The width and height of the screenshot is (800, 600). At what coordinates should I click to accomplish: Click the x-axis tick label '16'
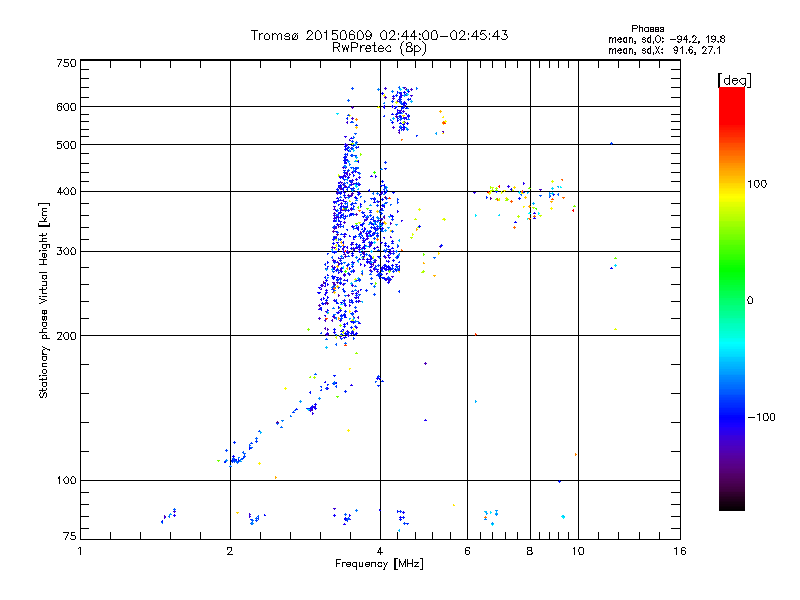pos(680,551)
